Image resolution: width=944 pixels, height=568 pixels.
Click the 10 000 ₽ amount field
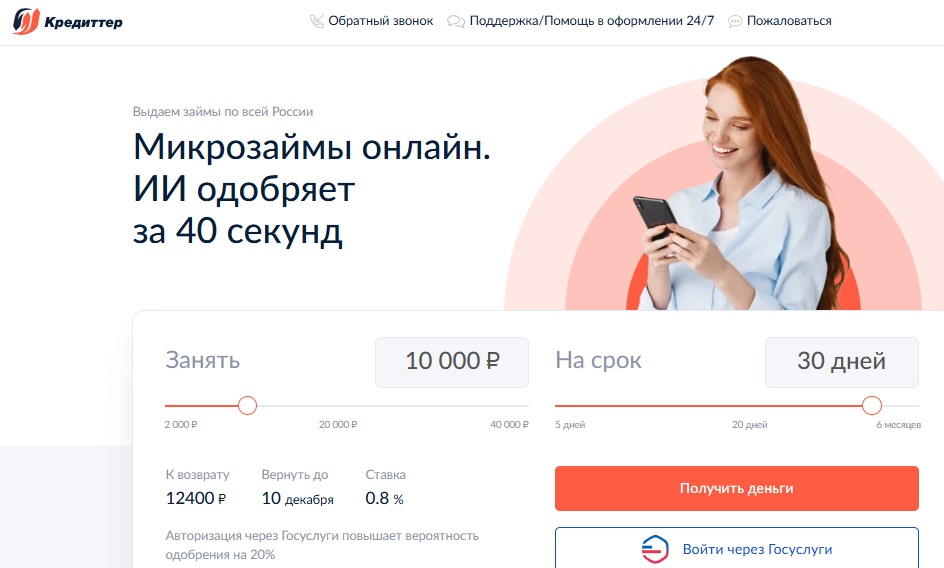452,362
